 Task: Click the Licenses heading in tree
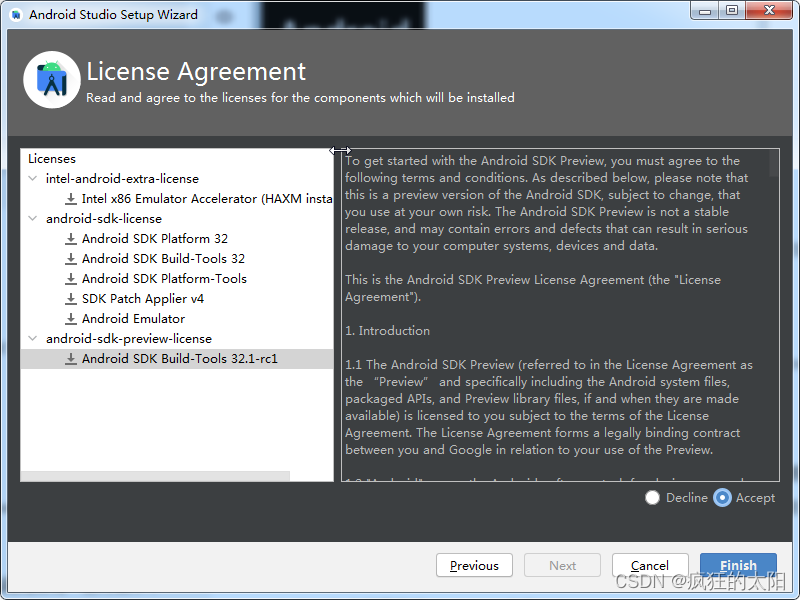[x=52, y=159]
